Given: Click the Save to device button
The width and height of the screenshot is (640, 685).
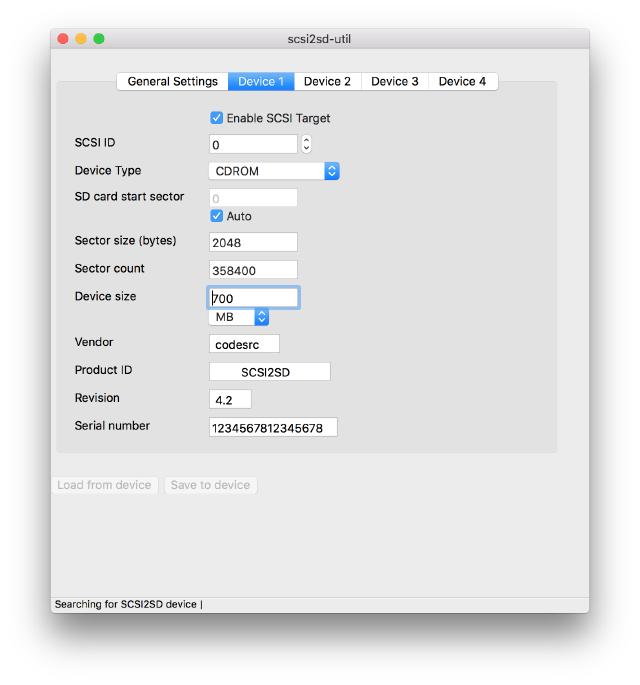Looking at the screenshot, I should pyautogui.click(x=210, y=485).
